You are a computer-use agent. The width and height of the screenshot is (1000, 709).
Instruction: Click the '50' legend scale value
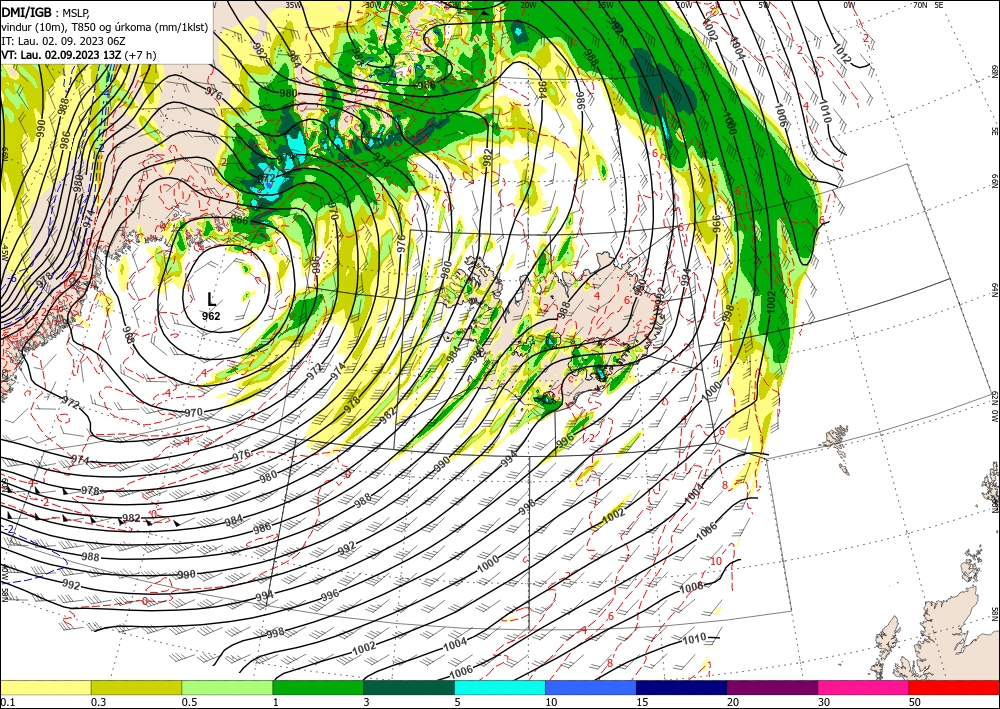pos(915,702)
